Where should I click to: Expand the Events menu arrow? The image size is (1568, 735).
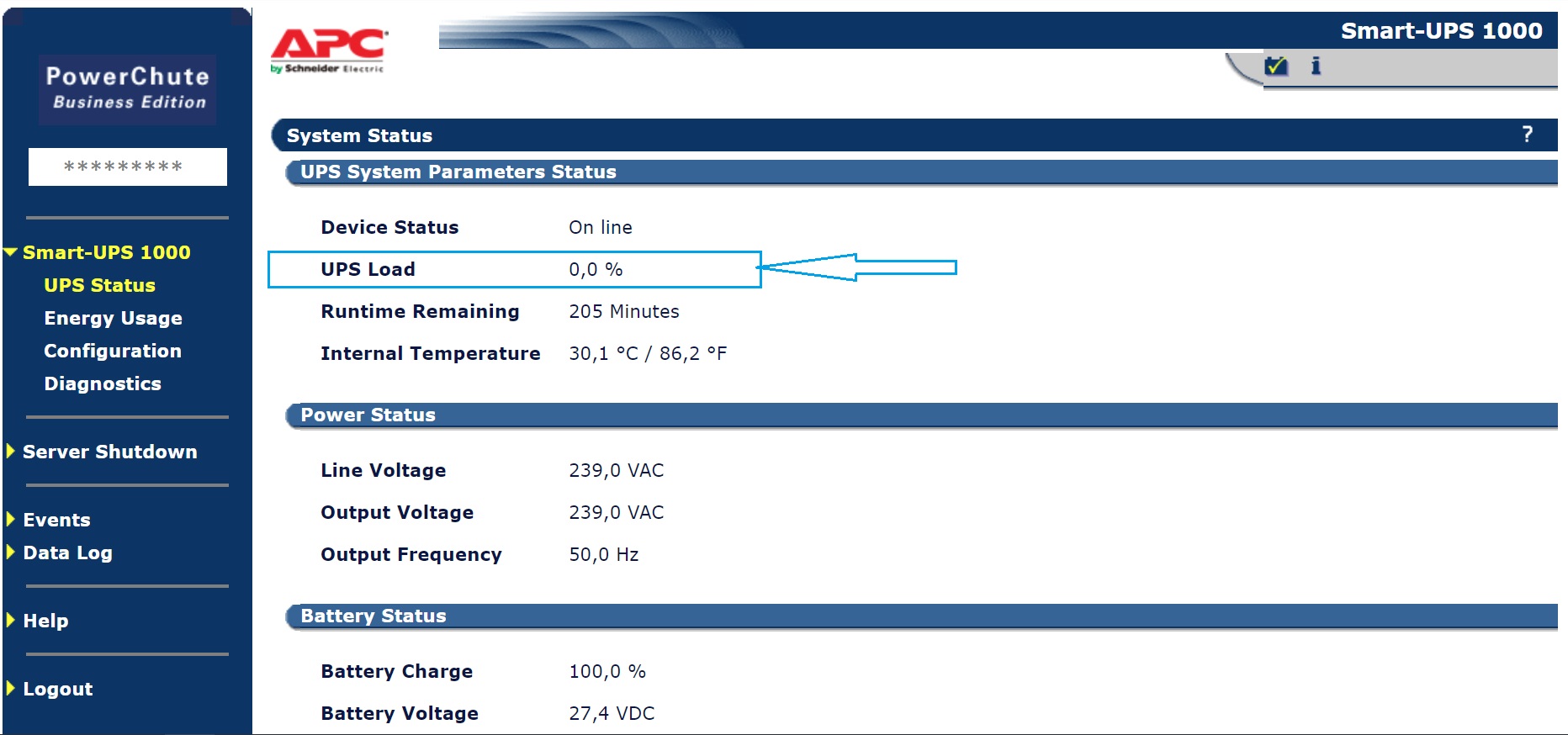(x=11, y=519)
